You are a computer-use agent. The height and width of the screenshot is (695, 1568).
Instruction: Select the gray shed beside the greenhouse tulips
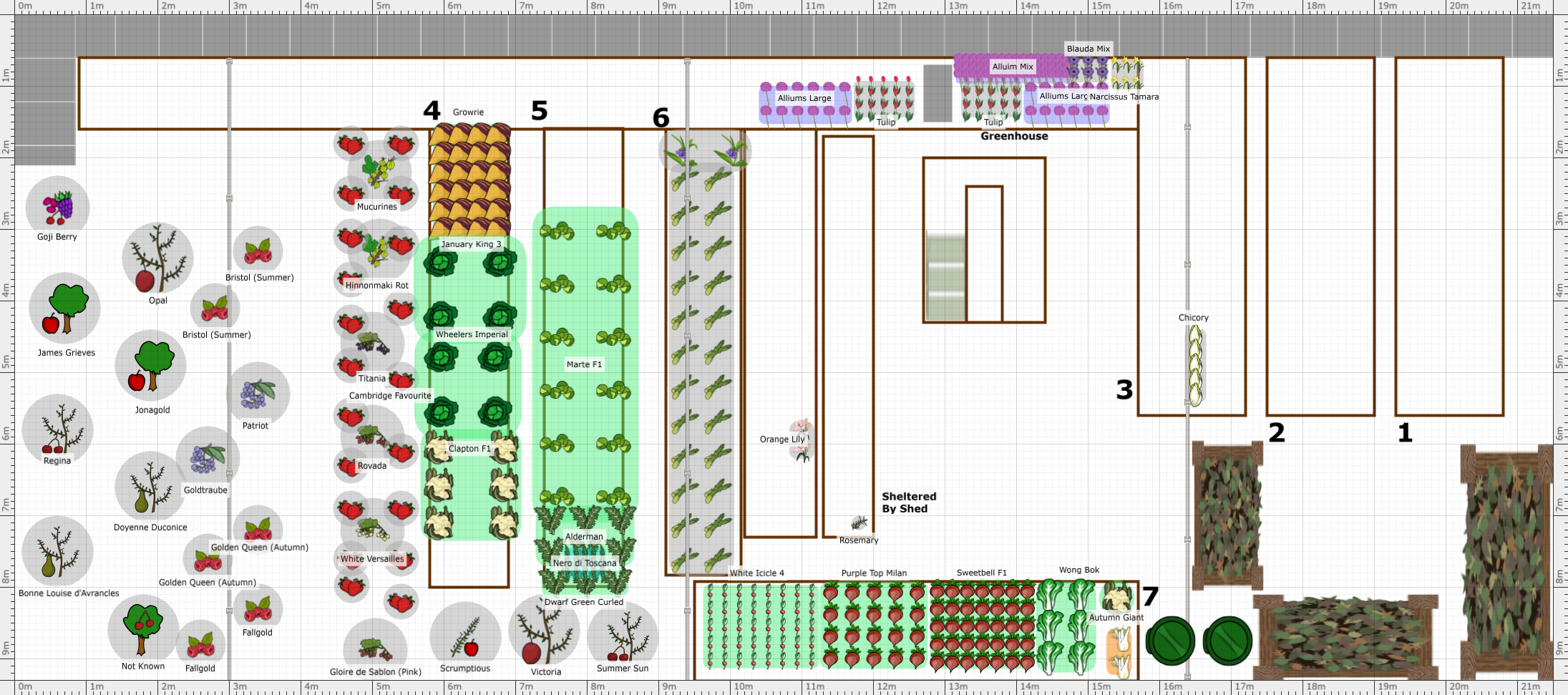click(x=938, y=93)
